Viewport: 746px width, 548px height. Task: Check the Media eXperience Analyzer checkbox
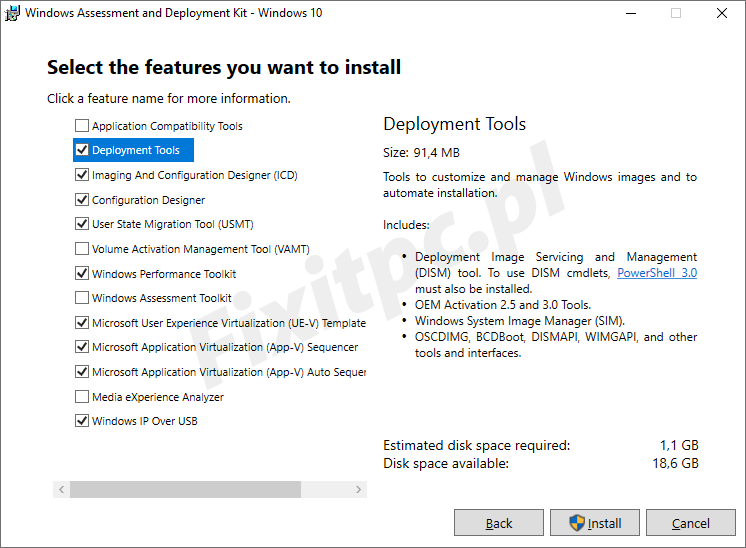[82, 396]
